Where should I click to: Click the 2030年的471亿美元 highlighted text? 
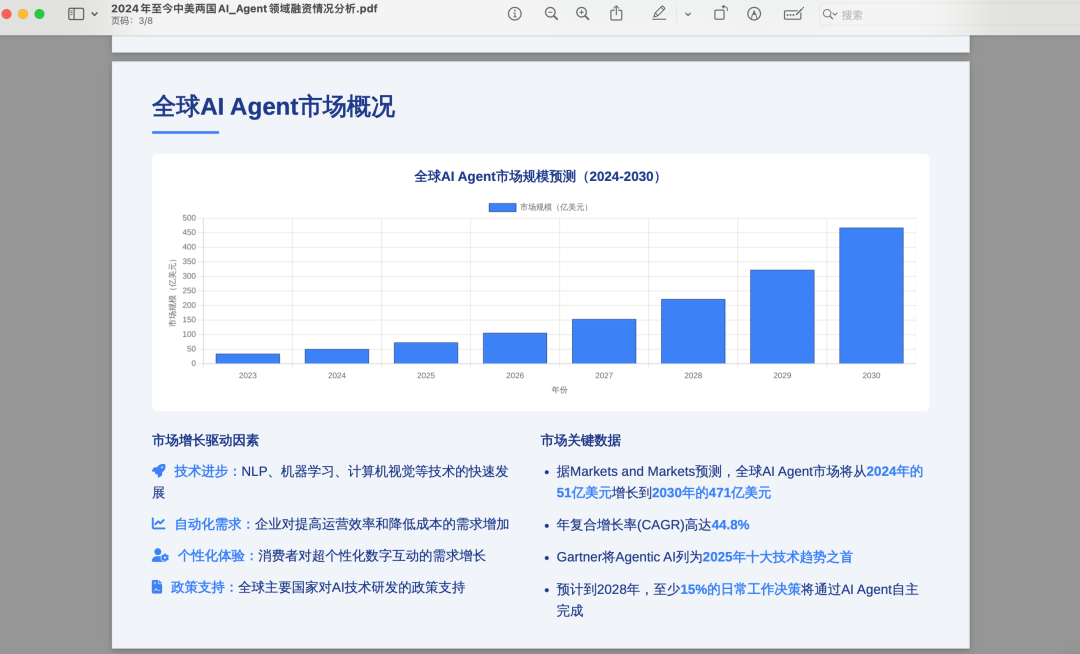point(712,493)
